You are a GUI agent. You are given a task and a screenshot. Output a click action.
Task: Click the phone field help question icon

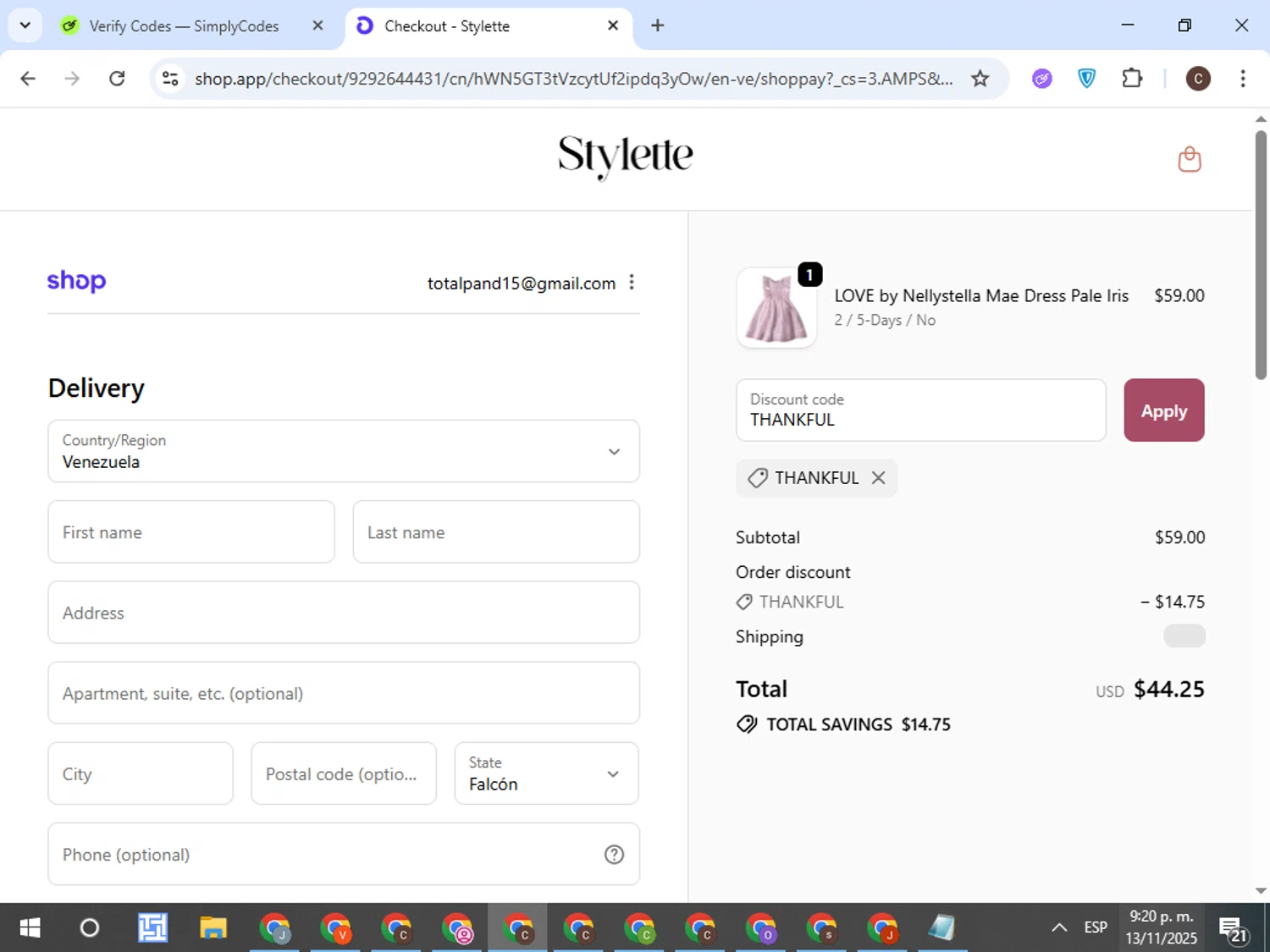pos(614,855)
